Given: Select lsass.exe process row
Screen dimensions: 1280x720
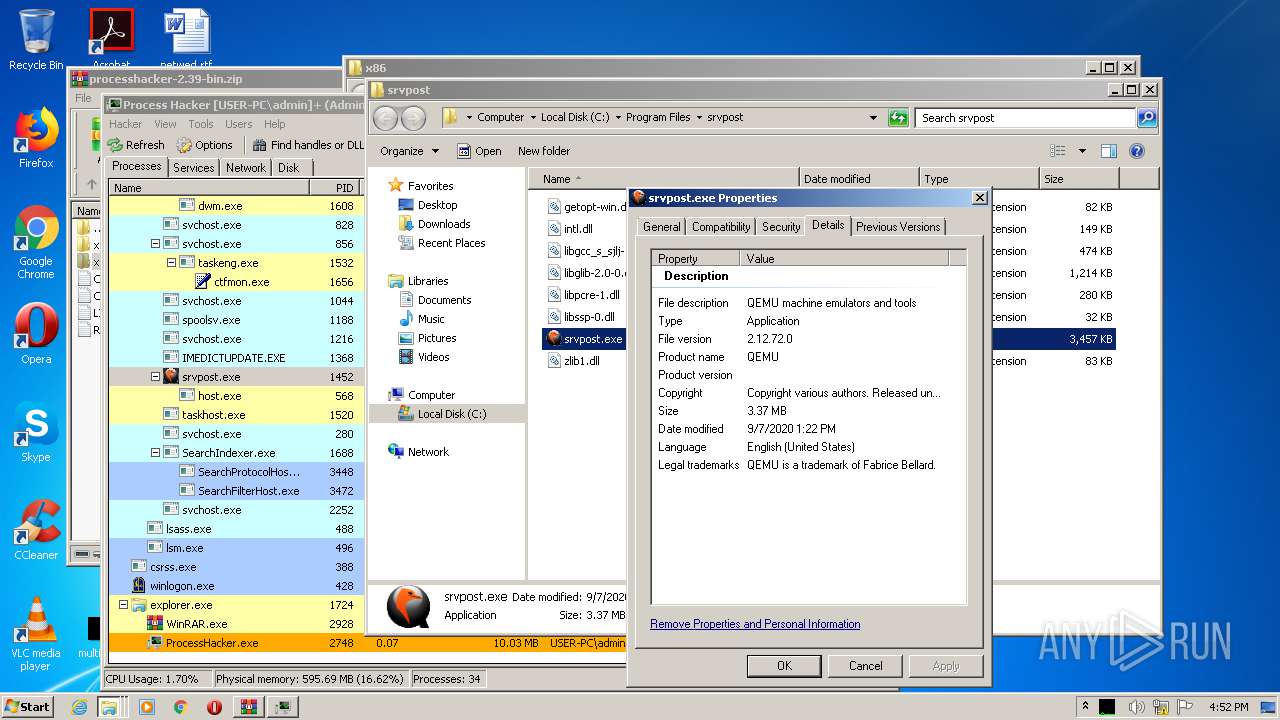Looking at the screenshot, I should tap(235, 529).
